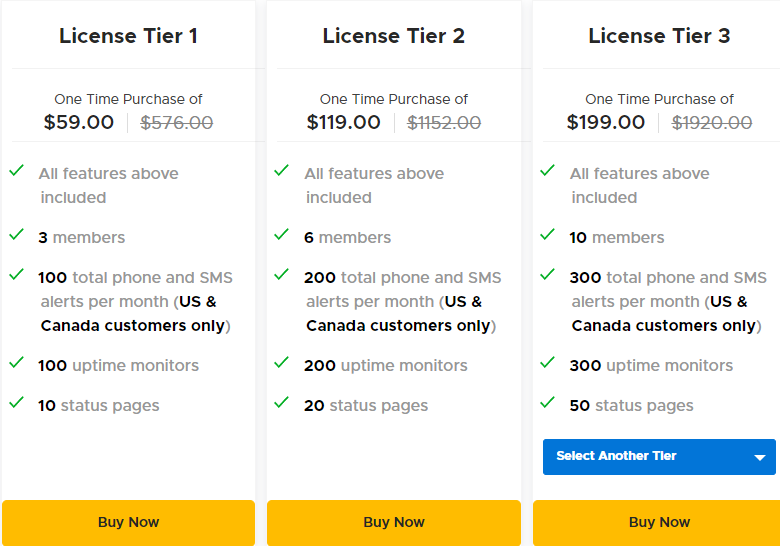Click the checkmark beside 100 uptime monitors
The image size is (780, 546).
coord(16,363)
